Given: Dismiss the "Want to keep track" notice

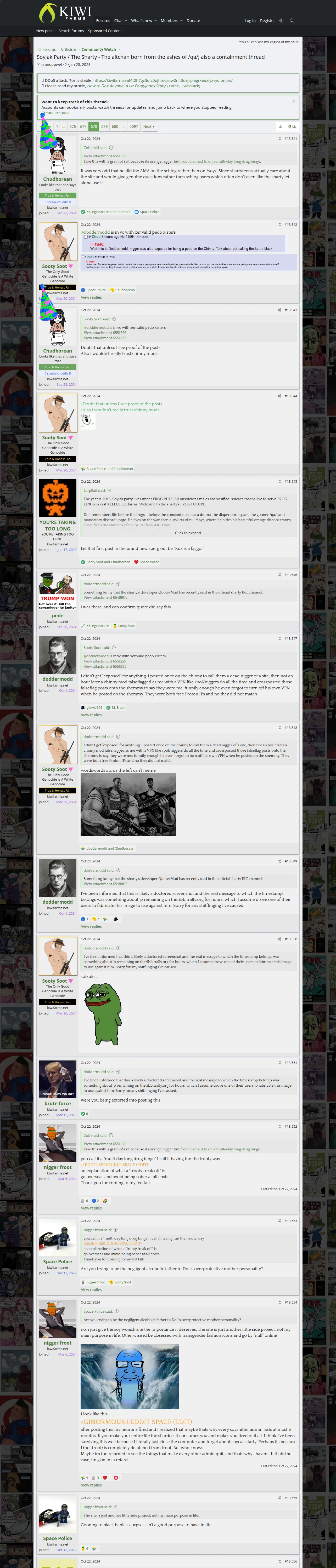Looking at the screenshot, I should (293, 101).
